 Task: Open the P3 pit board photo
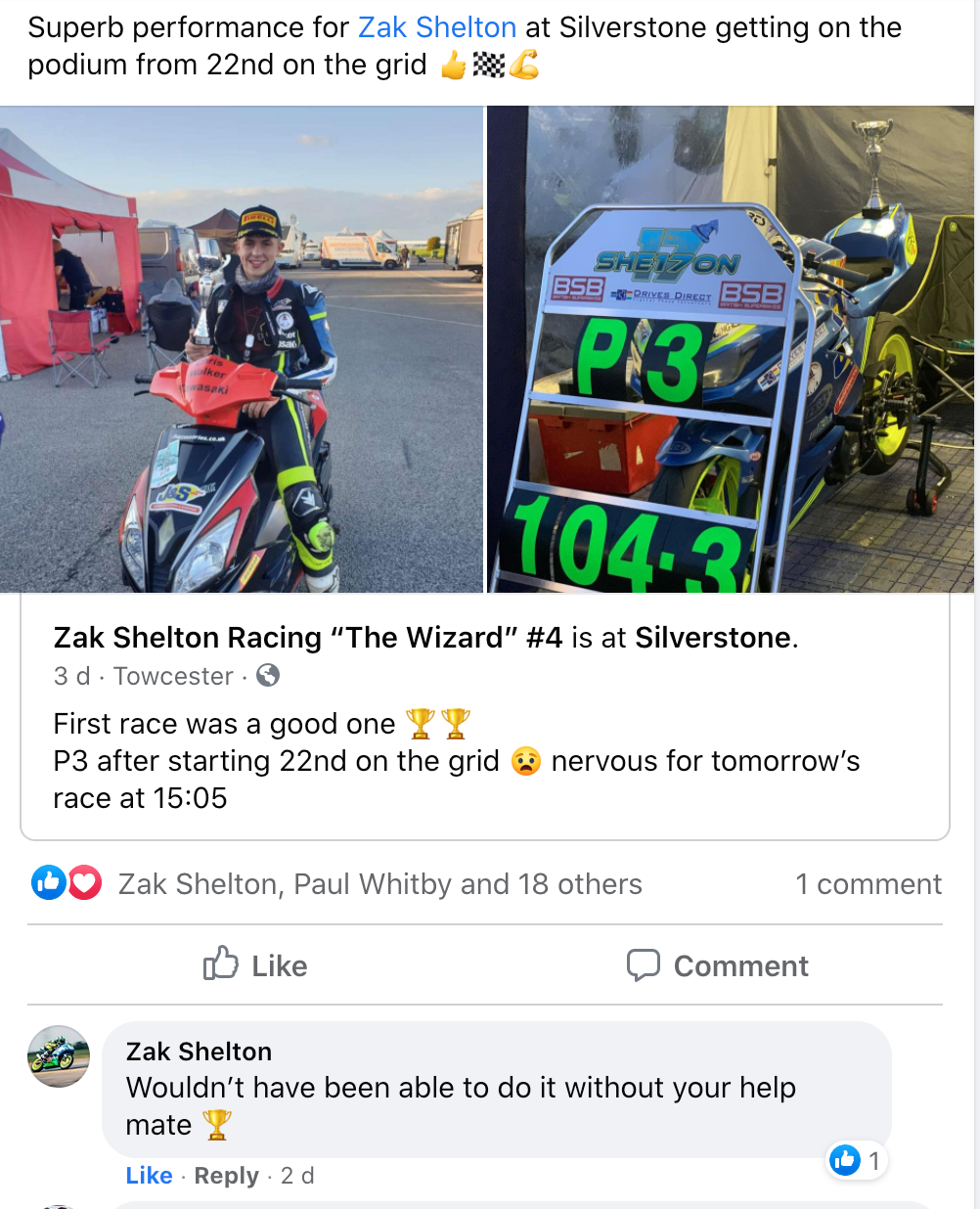click(731, 349)
